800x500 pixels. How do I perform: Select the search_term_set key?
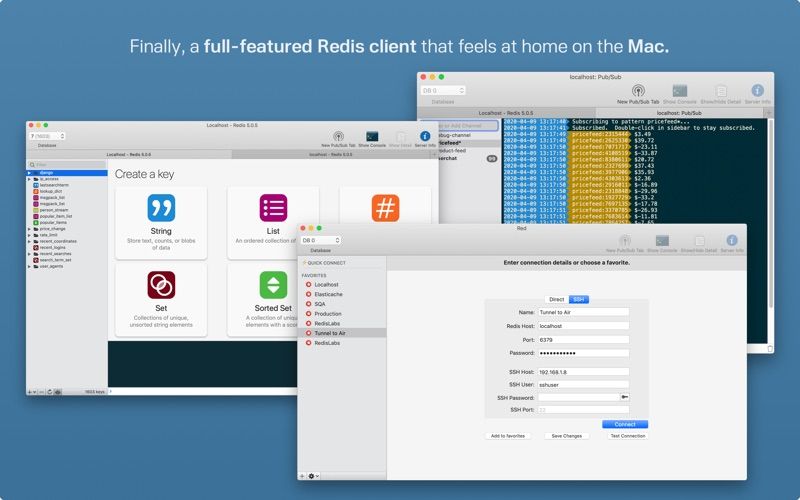point(55,260)
